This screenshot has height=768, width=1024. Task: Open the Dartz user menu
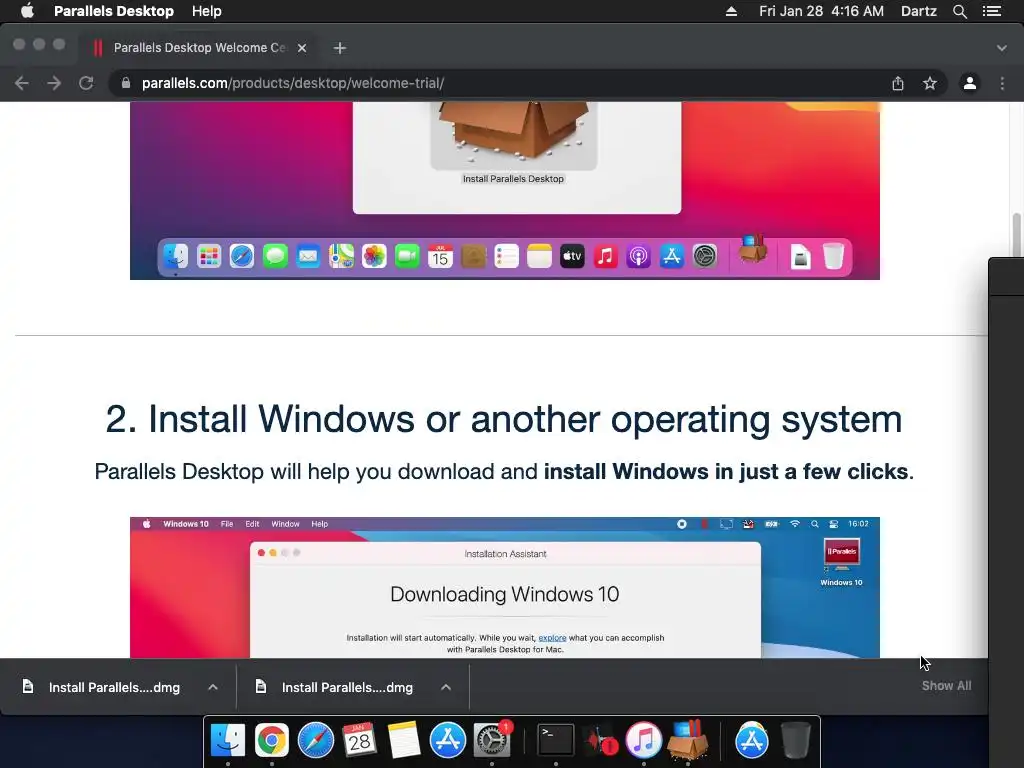[x=918, y=11]
